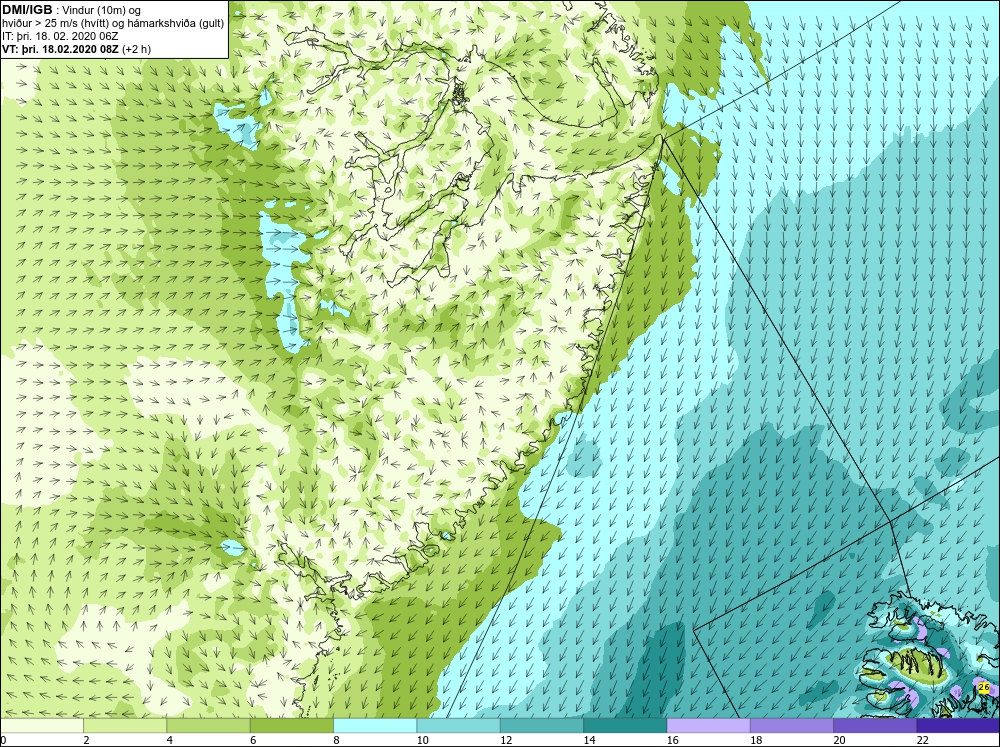
Task: Click the '(+2 h)' forecast offset text
Action: coord(136,48)
